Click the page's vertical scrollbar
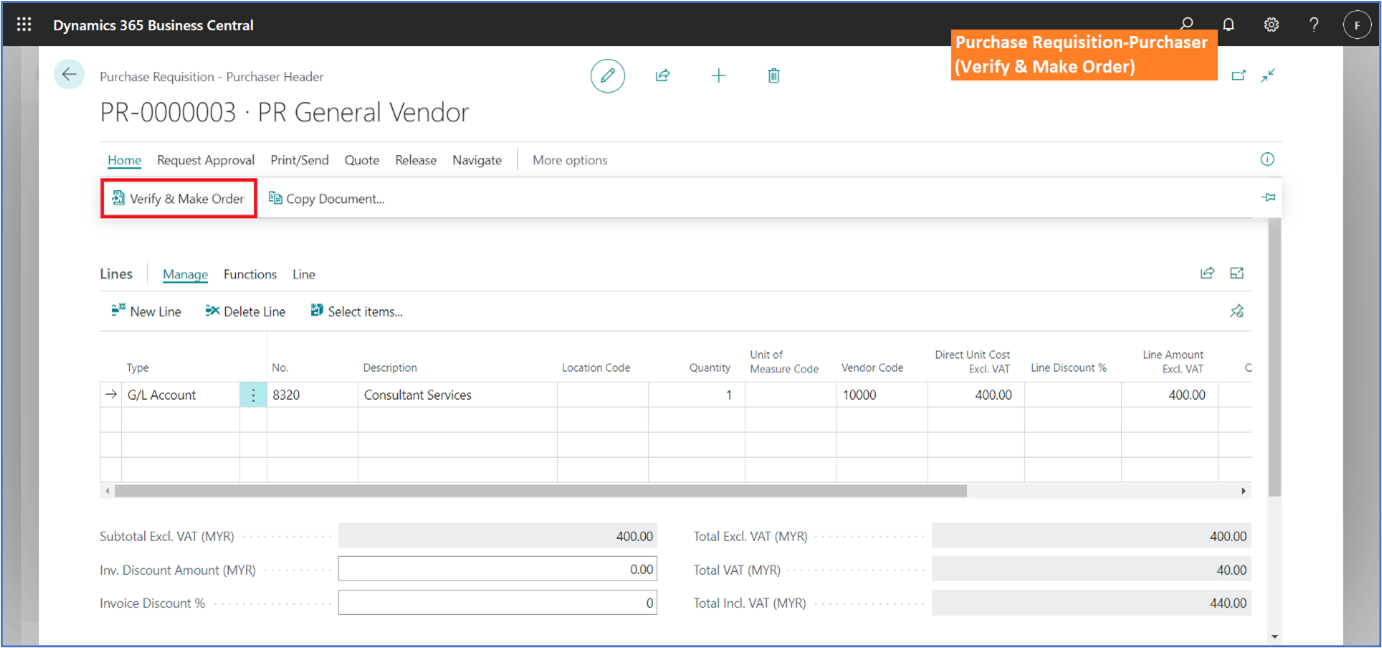Image resolution: width=1382 pixels, height=648 pixels. [1274, 355]
